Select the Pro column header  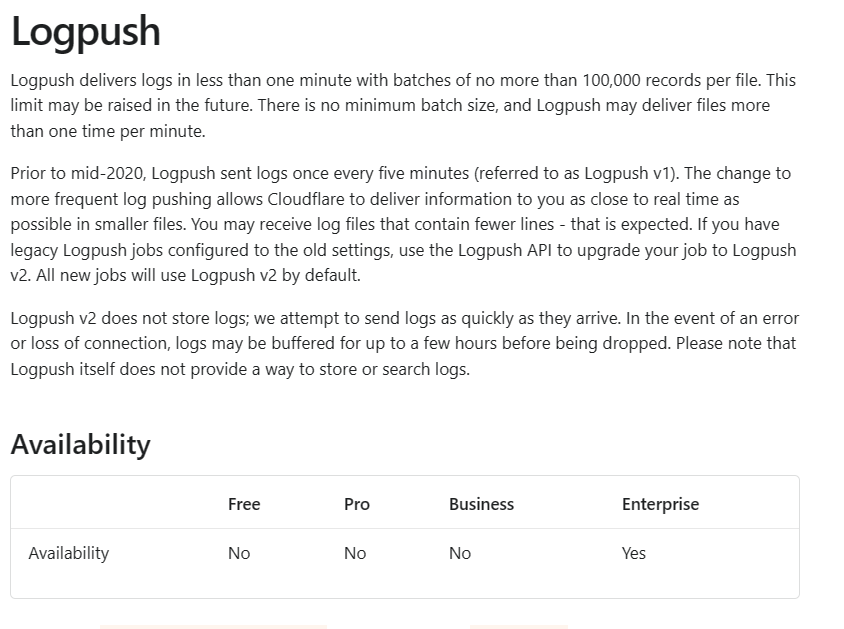(x=357, y=504)
